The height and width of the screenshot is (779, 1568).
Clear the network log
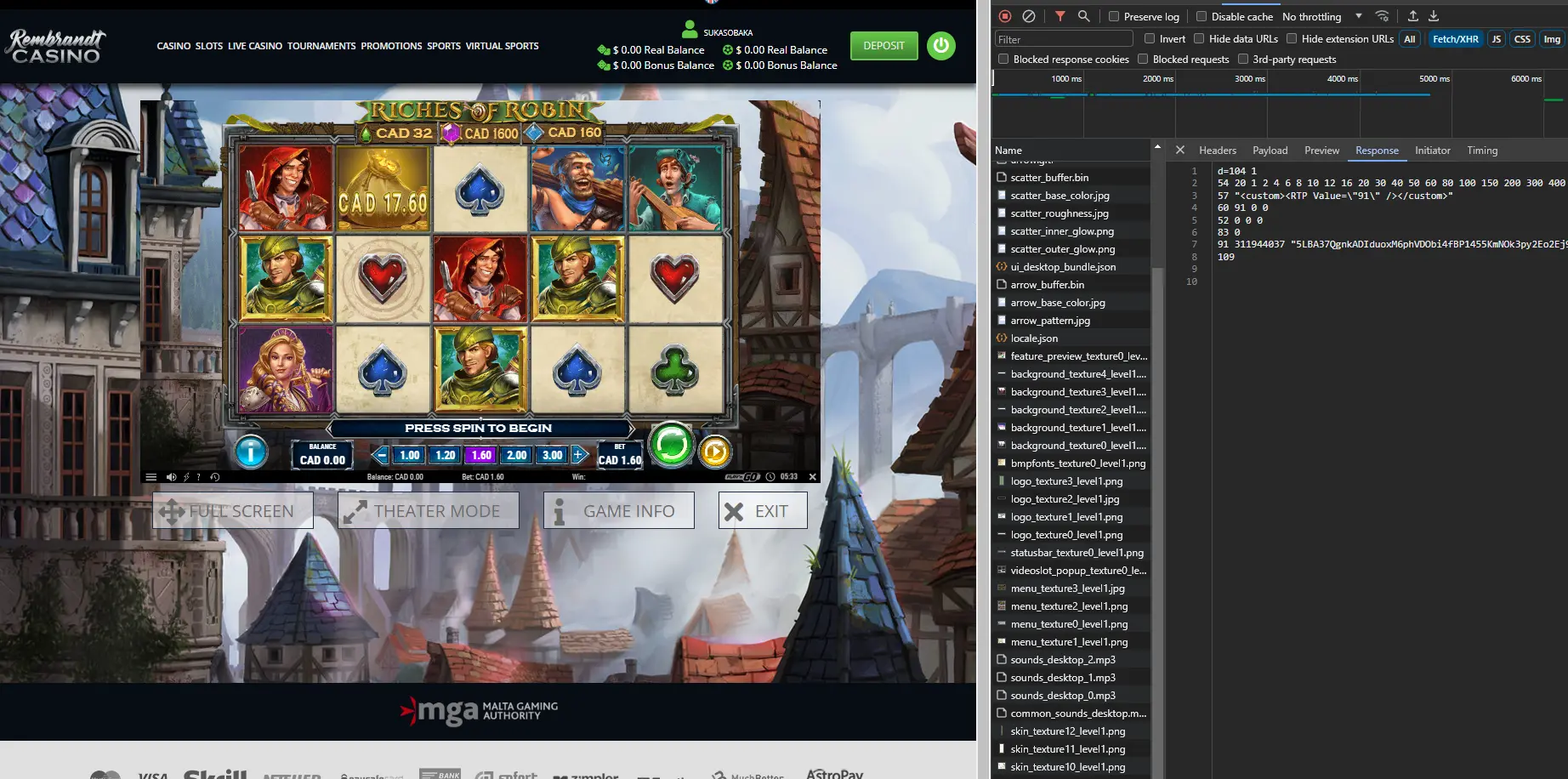click(x=1029, y=16)
